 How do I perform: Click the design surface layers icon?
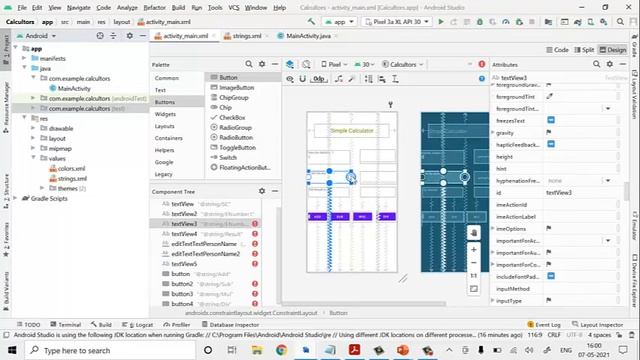(290, 64)
